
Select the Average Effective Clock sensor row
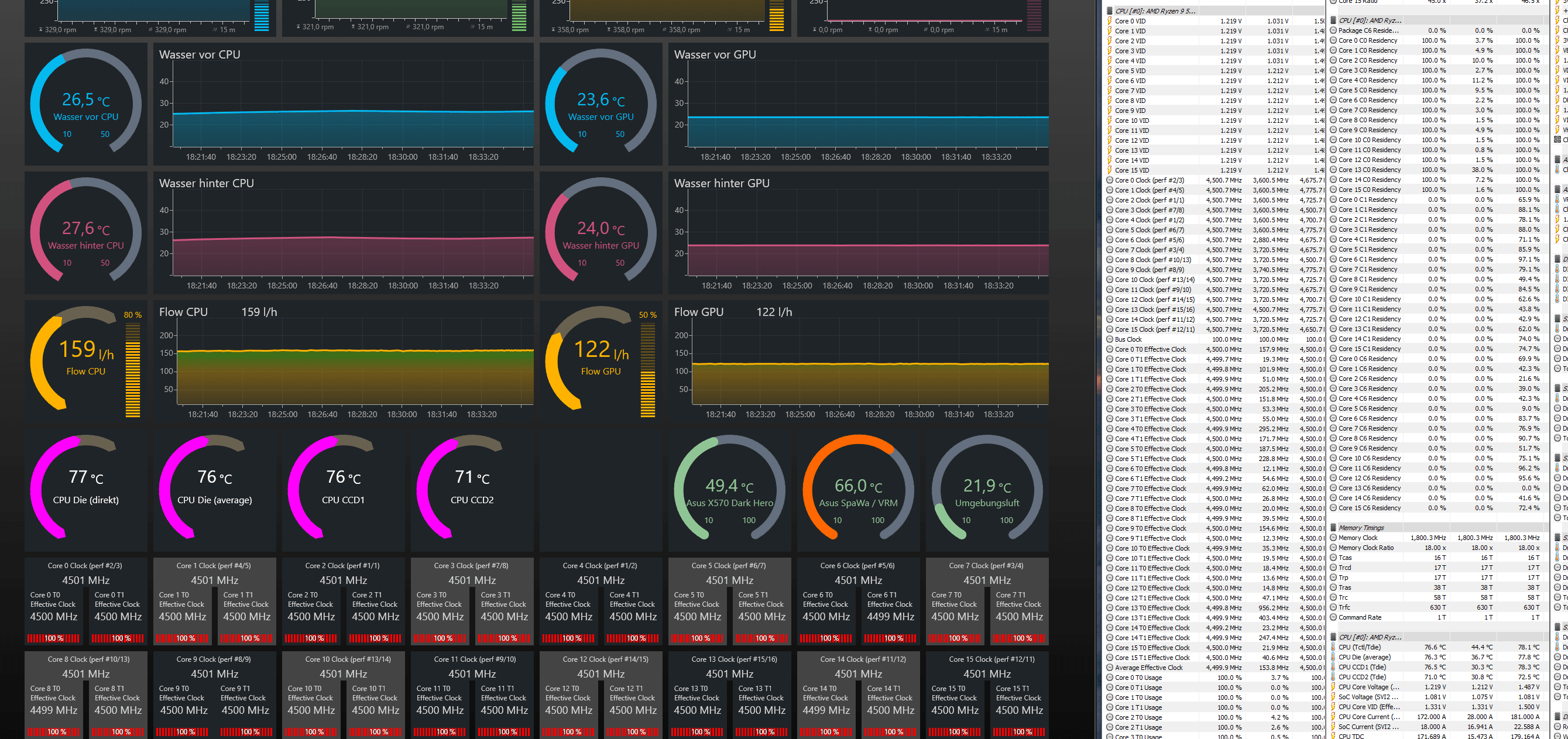[1148, 668]
